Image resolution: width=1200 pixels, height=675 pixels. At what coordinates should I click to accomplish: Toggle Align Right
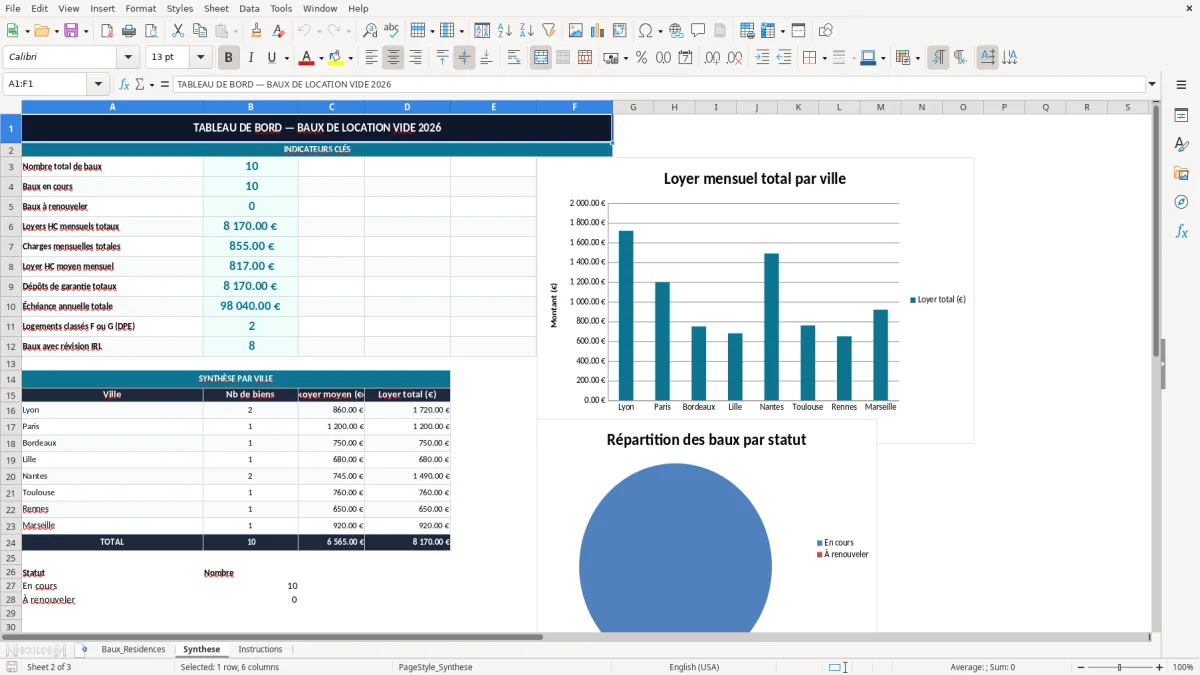click(415, 58)
